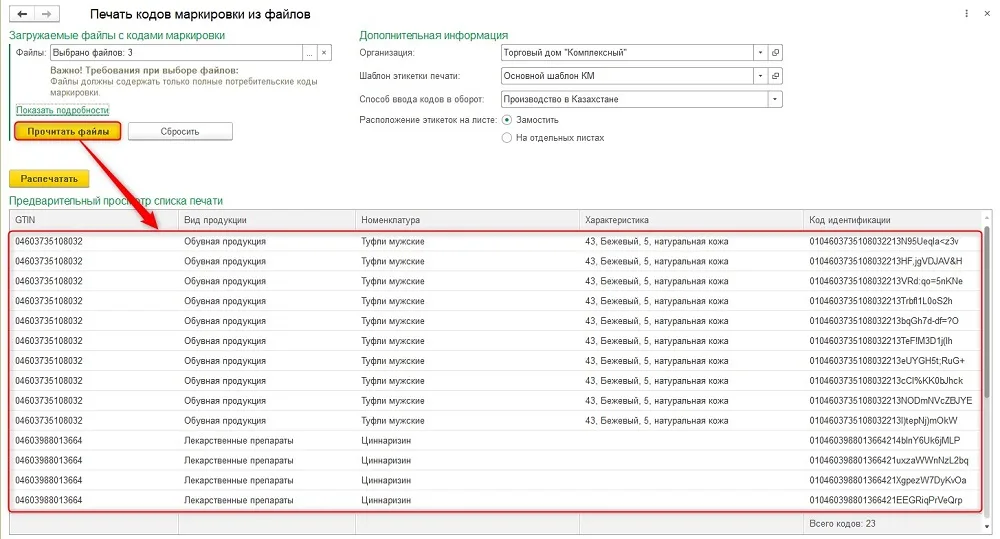Clear the selected files field

point(324,53)
